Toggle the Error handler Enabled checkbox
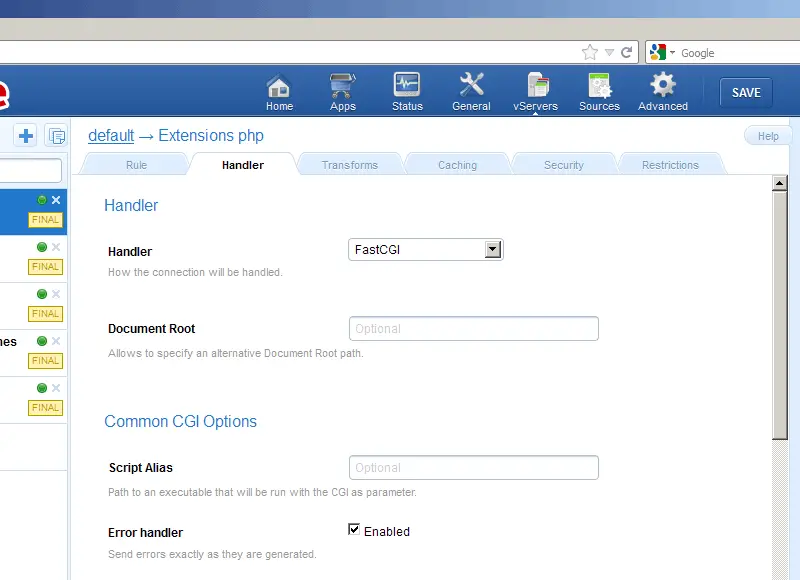The height and width of the screenshot is (580, 800). pos(354,529)
